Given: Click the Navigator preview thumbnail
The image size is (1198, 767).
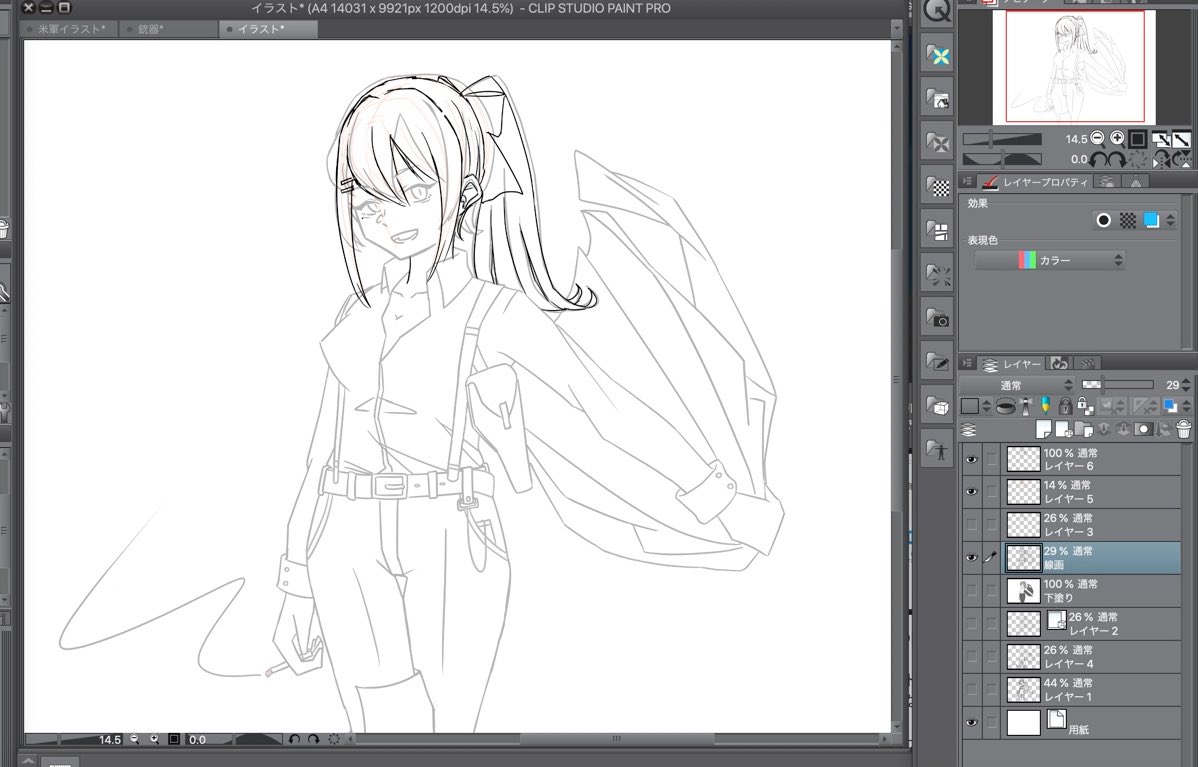Looking at the screenshot, I should (x=1074, y=66).
